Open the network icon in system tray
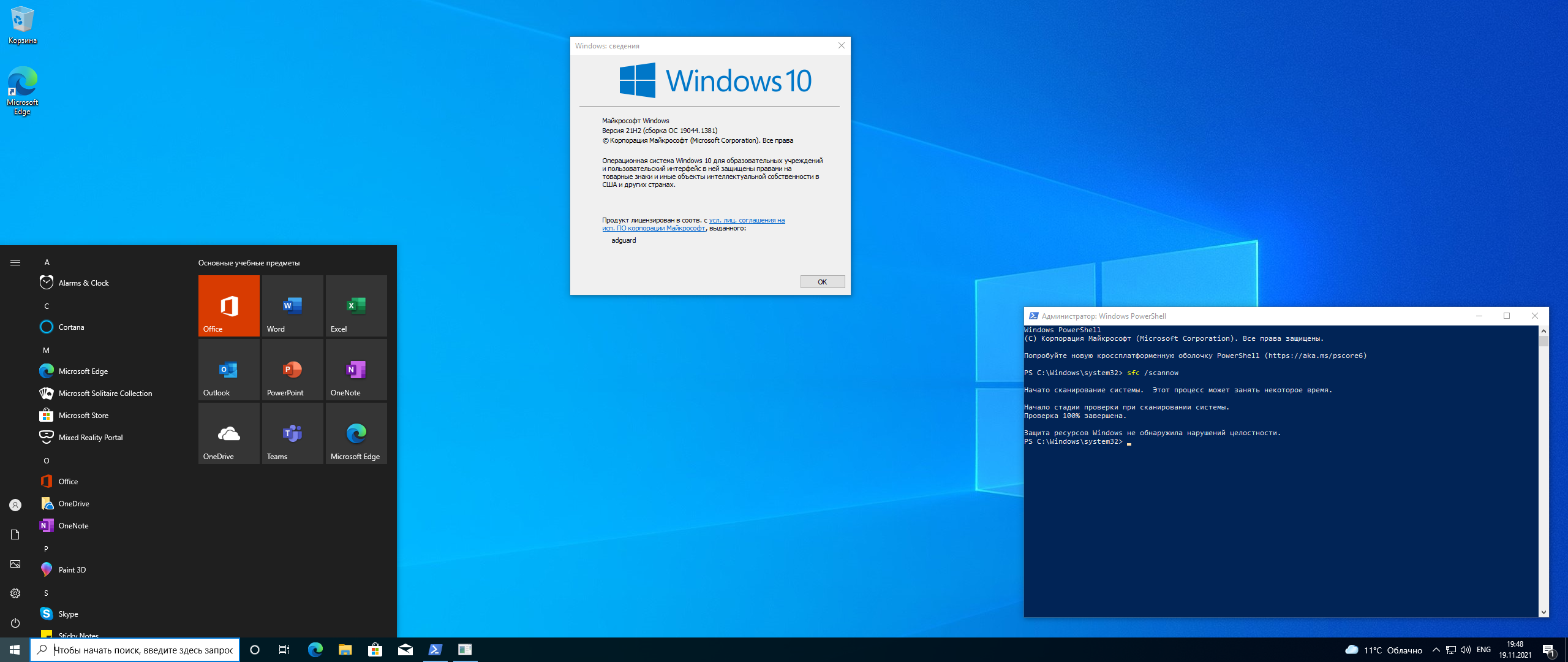Image resolution: width=1568 pixels, height=662 pixels. (x=1451, y=650)
